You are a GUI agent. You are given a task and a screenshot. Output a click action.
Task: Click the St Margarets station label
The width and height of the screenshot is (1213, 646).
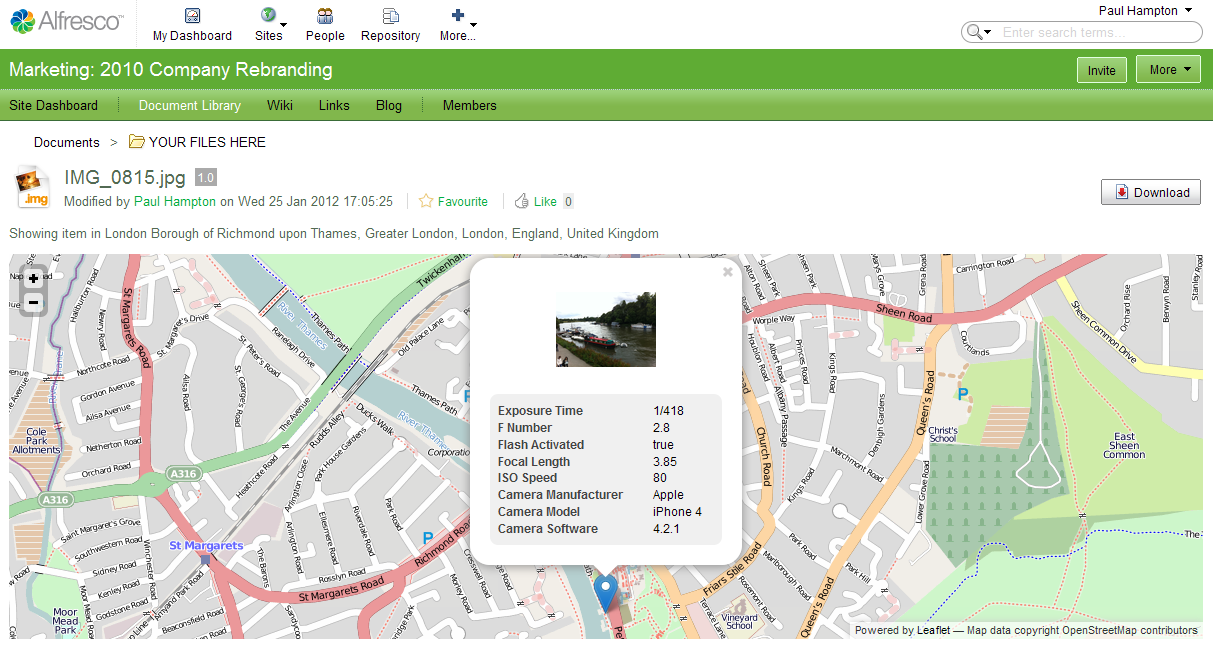click(x=206, y=545)
